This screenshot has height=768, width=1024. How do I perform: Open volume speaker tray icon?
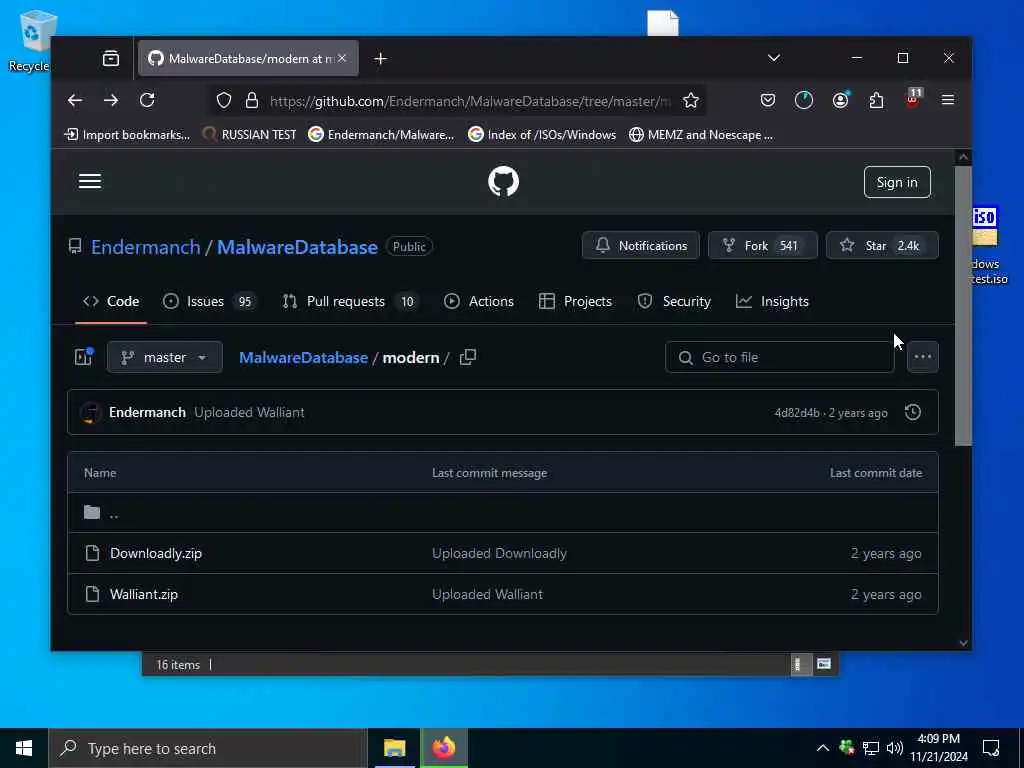click(x=895, y=748)
